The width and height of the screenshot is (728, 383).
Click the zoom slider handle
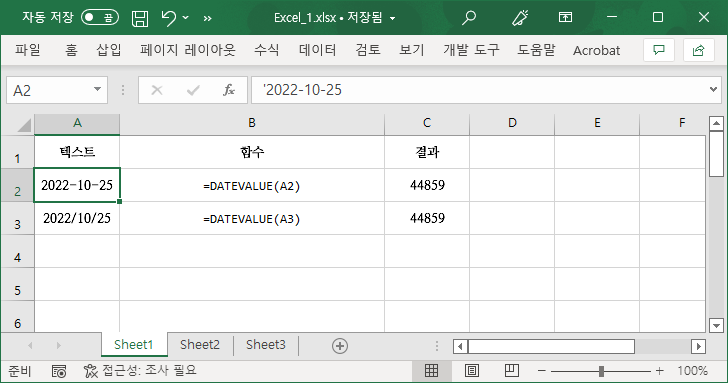[601, 371]
